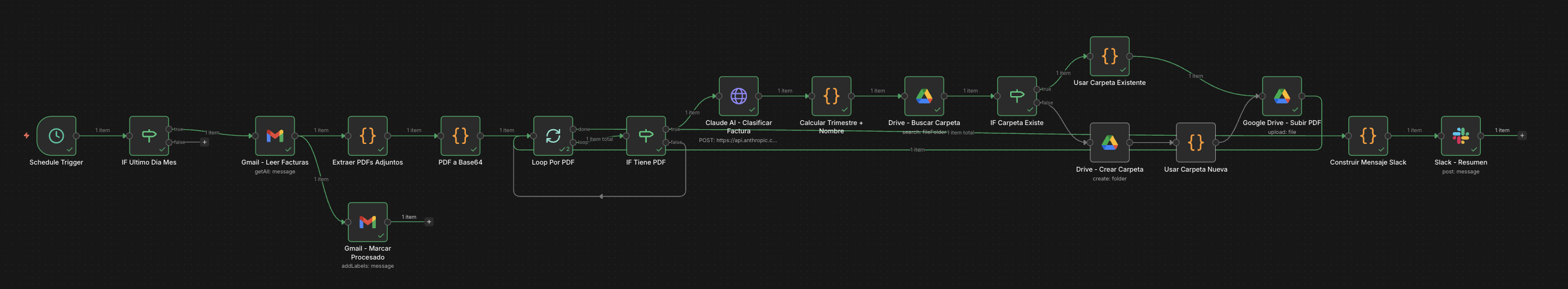Image resolution: width=1568 pixels, height=289 pixels.
Task: Open the Gmail - Leer Facturas node
Action: pos(274,135)
